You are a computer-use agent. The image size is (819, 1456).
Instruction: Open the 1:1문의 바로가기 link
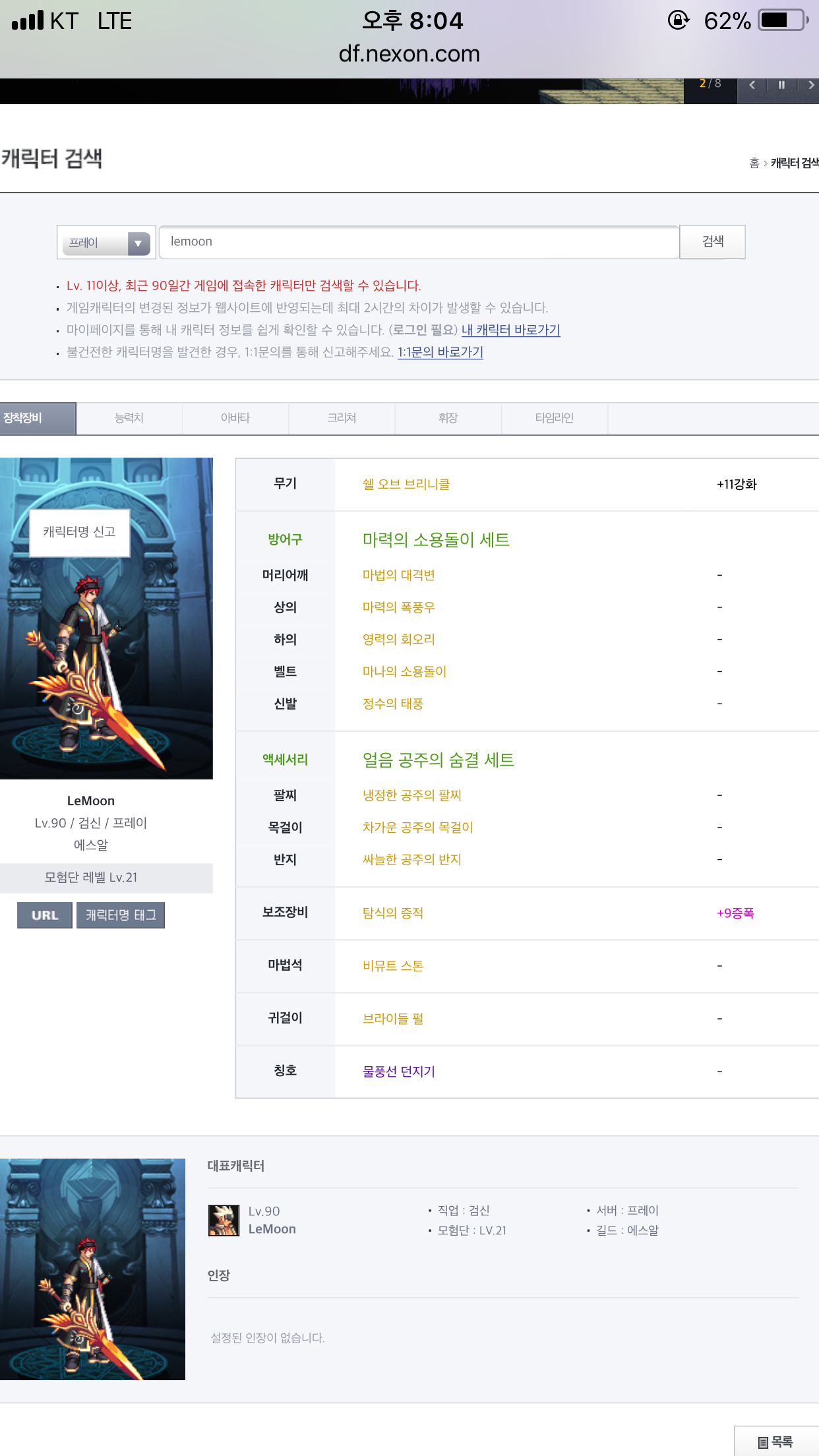(x=440, y=352)
